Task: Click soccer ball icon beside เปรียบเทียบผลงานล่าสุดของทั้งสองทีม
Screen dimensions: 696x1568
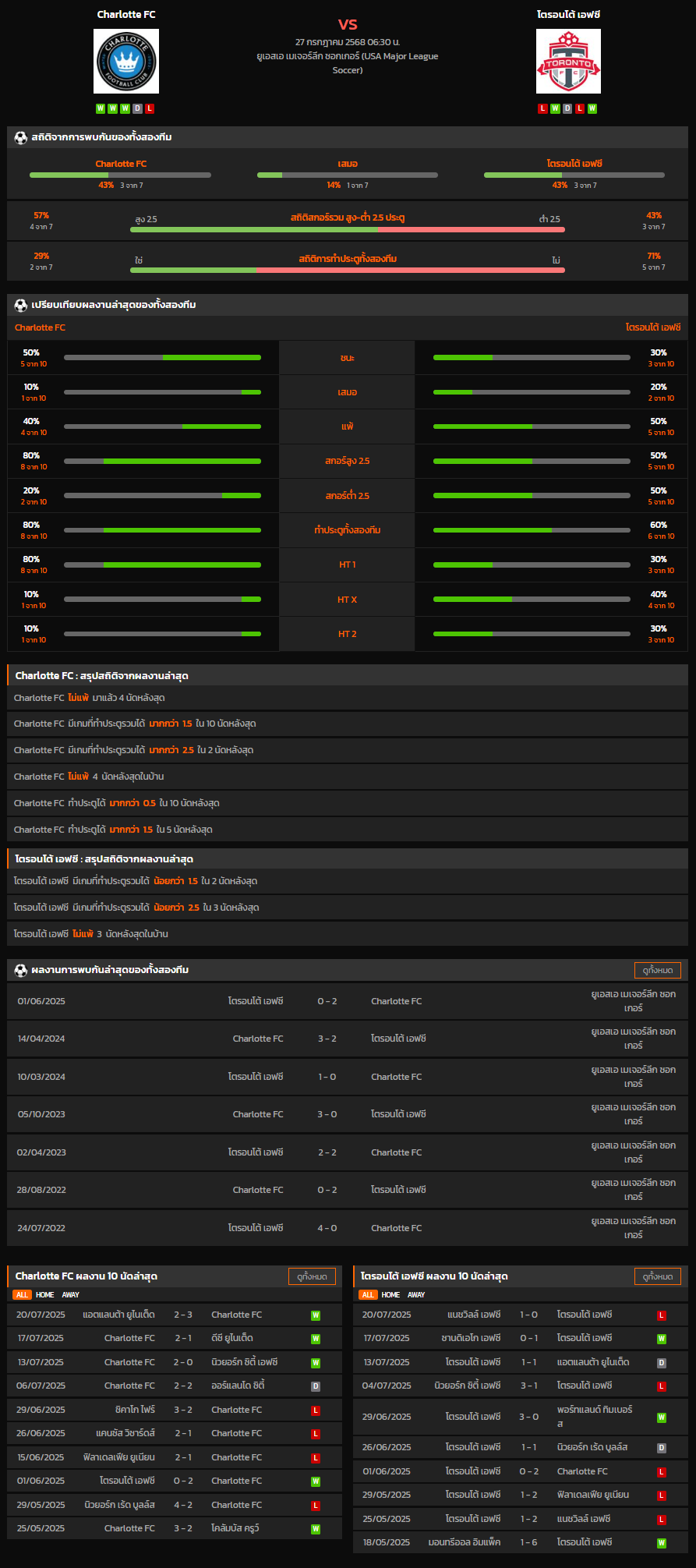Action: (21, 305)
